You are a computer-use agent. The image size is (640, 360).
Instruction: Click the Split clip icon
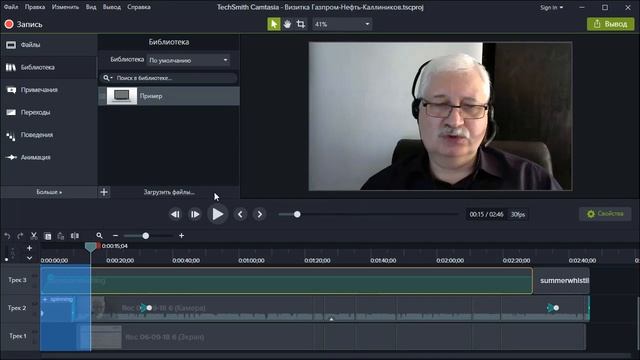tap(75, 236)
